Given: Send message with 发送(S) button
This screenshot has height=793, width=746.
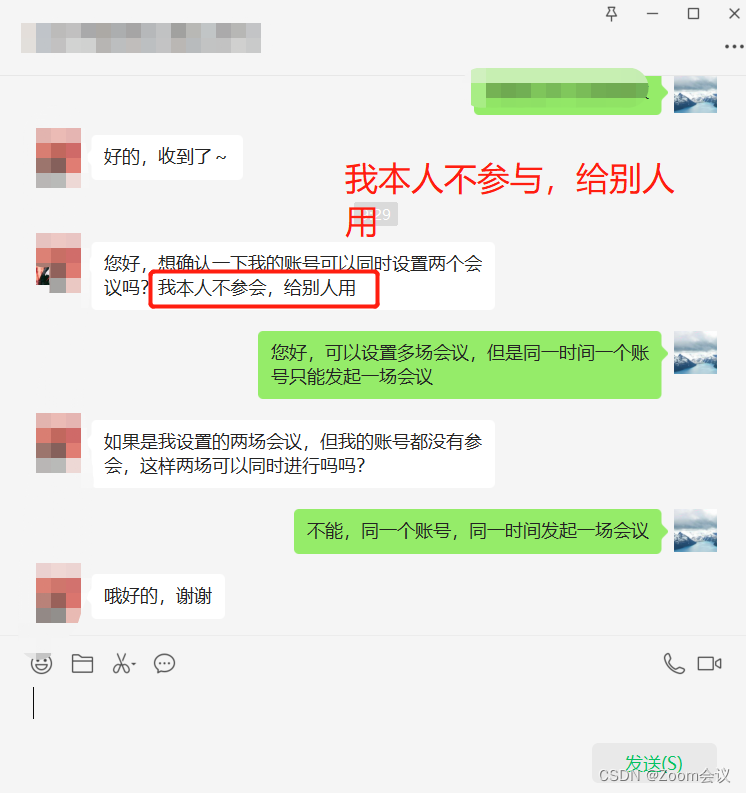Looking at the screenshot, I should point(654,763).
